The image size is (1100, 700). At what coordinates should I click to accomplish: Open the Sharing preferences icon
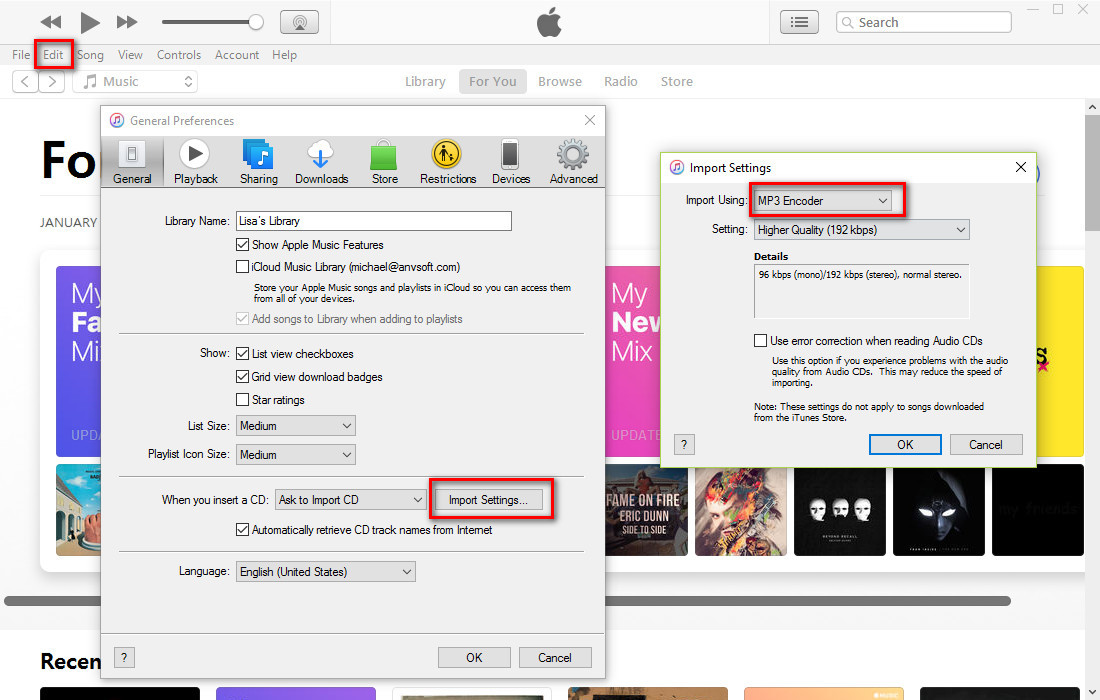click(259, 162)
